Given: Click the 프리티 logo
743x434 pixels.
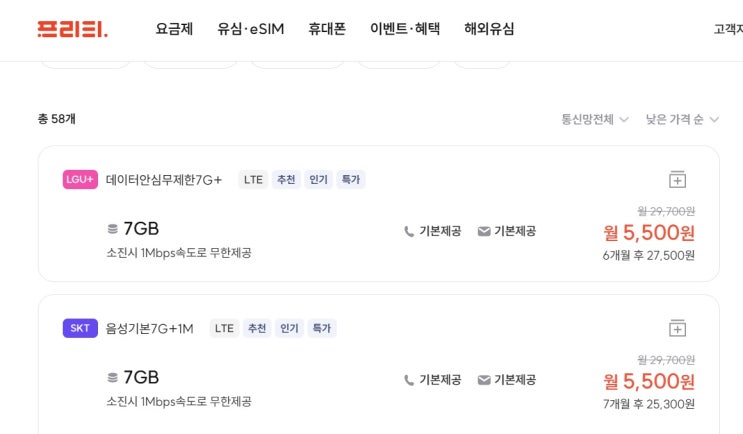Looking at the screenshot, I should [x=72, y=29].
